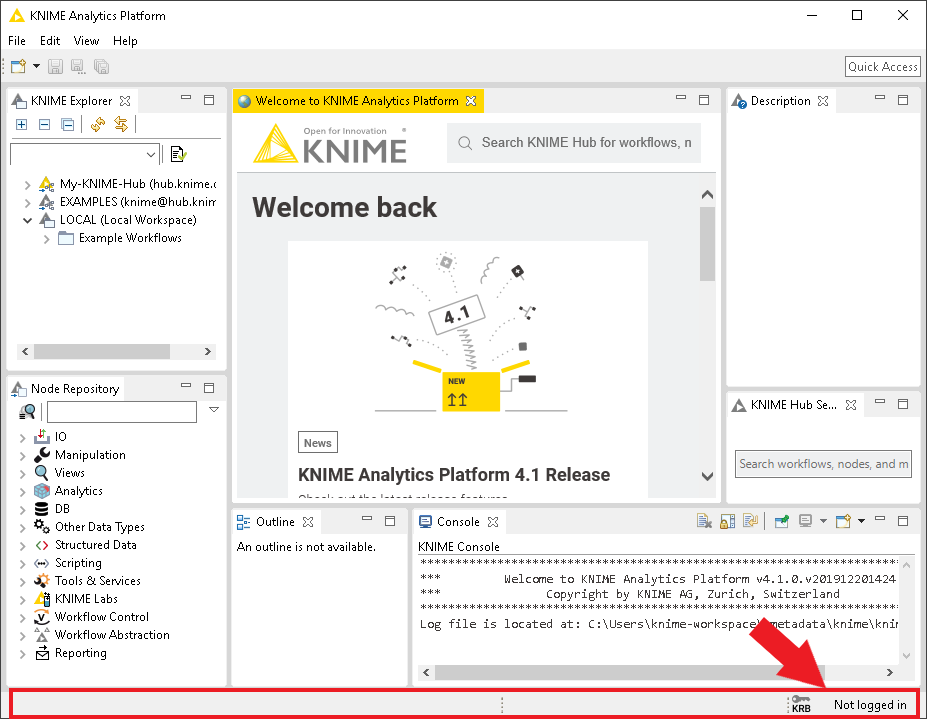927x719 pixels.
Task: Close the KNIME Explorer tab
Action: (125, 101)
